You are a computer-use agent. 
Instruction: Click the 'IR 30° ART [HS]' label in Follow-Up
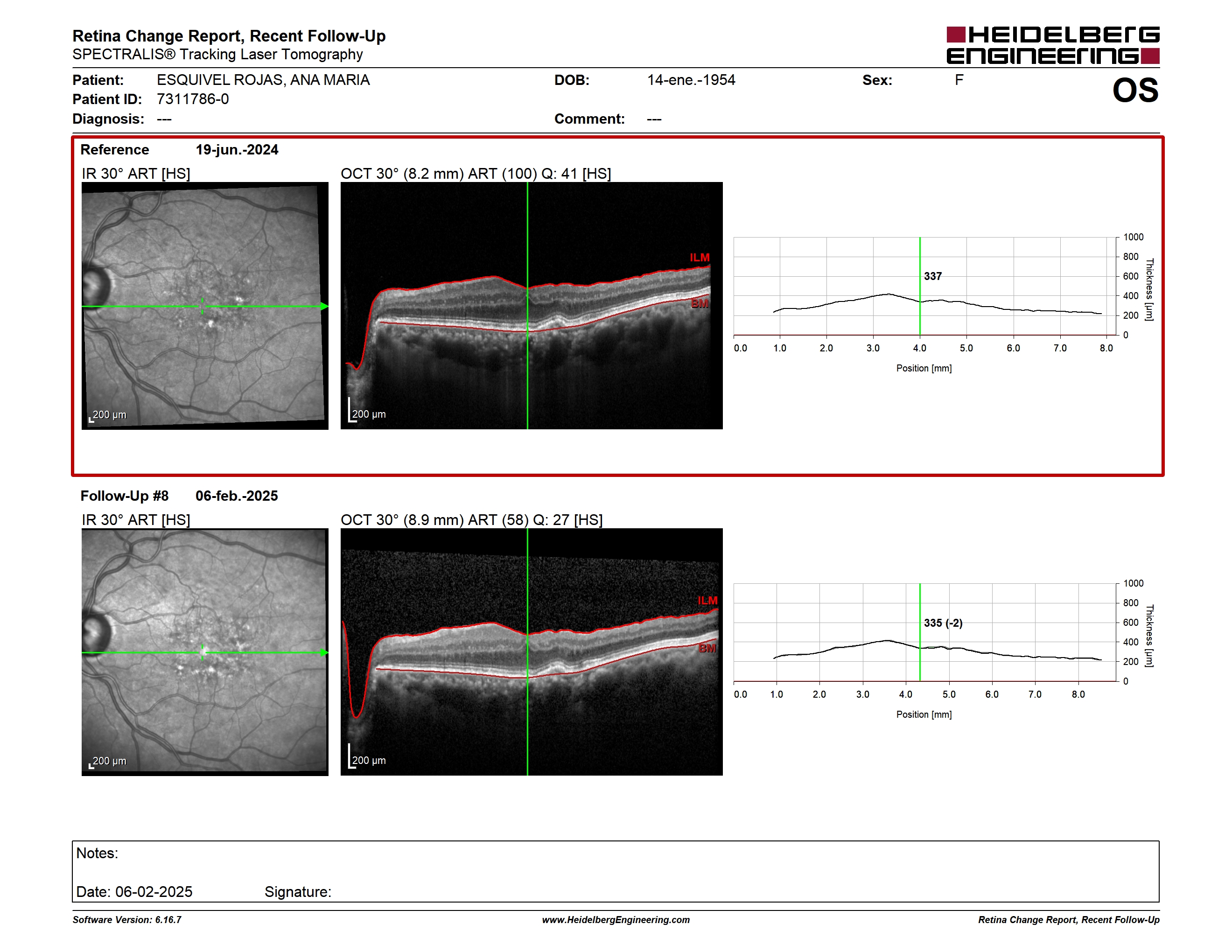click(136, 519)
